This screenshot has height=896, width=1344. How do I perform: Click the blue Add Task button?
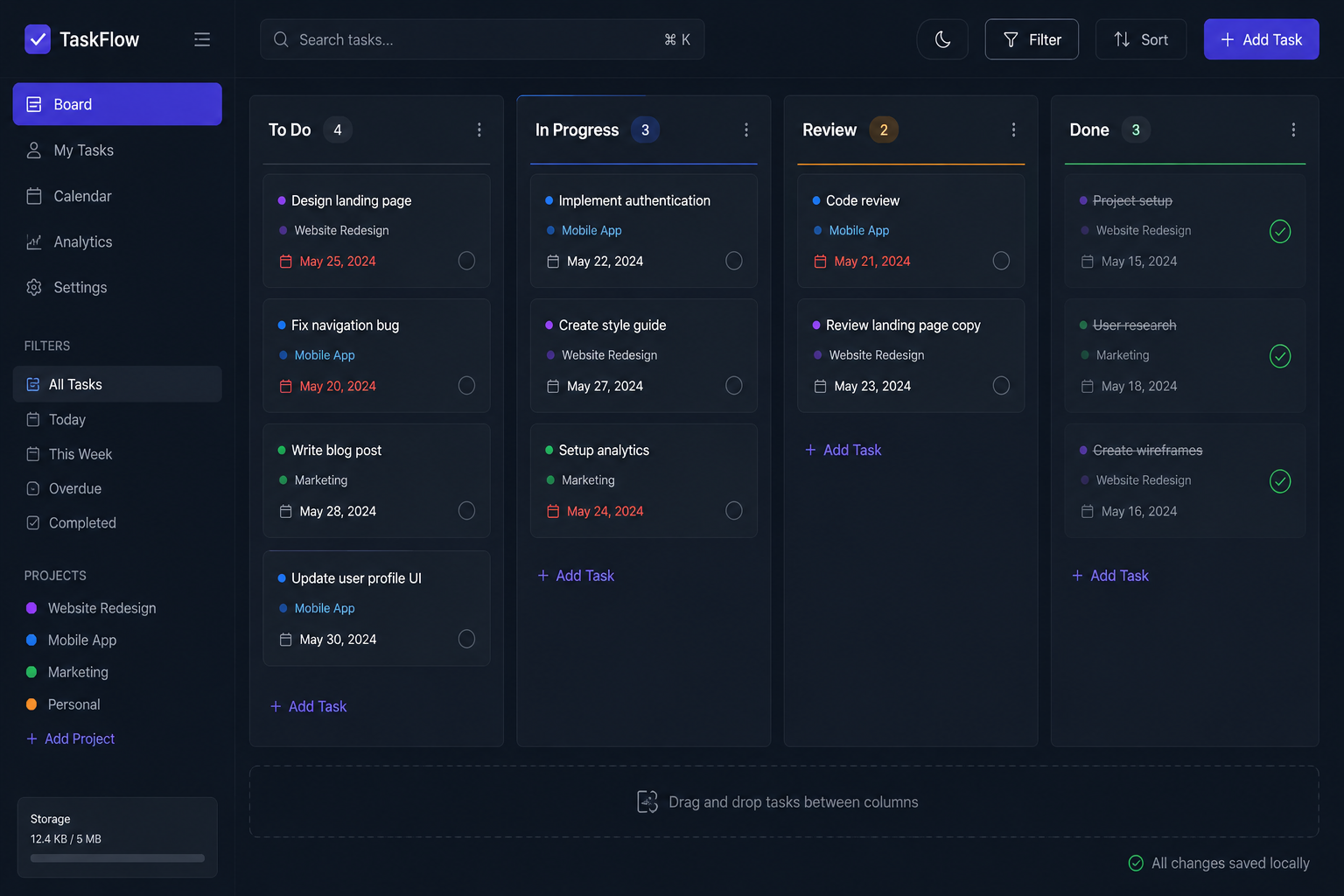tap(1261, 39)
